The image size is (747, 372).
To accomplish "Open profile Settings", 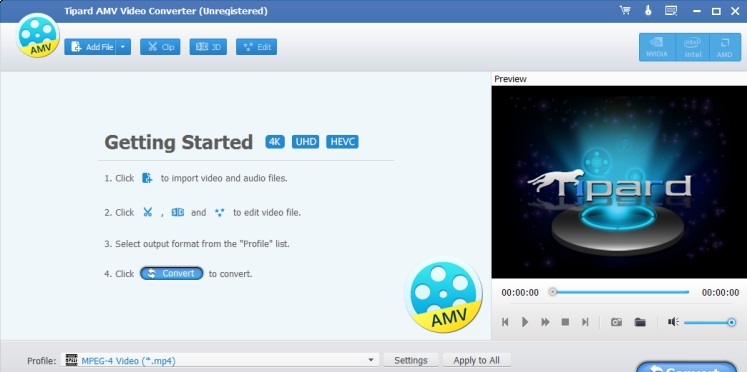I will 411,361.
